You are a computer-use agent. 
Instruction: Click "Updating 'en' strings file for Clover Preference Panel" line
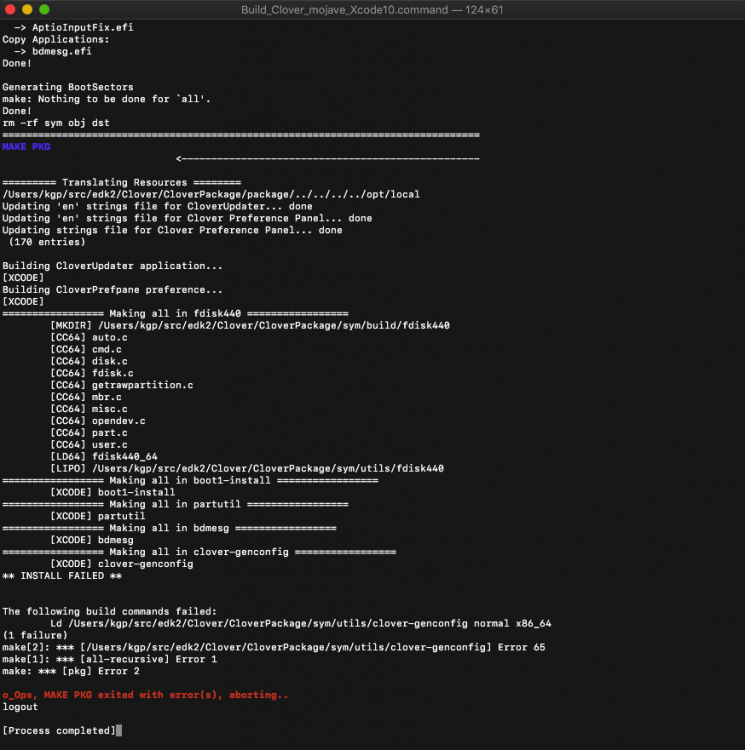tap(187, 219)
